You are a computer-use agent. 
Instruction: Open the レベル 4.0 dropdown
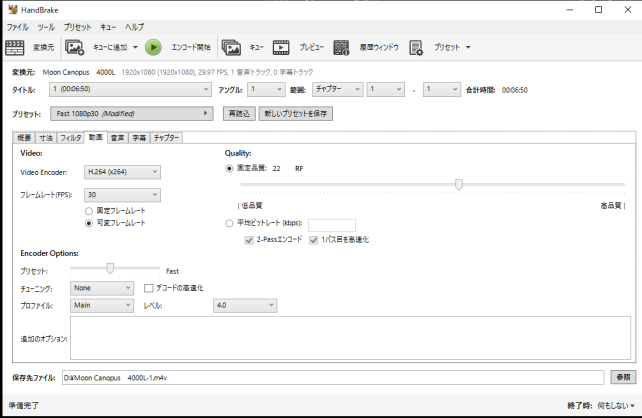coord(245,305)
